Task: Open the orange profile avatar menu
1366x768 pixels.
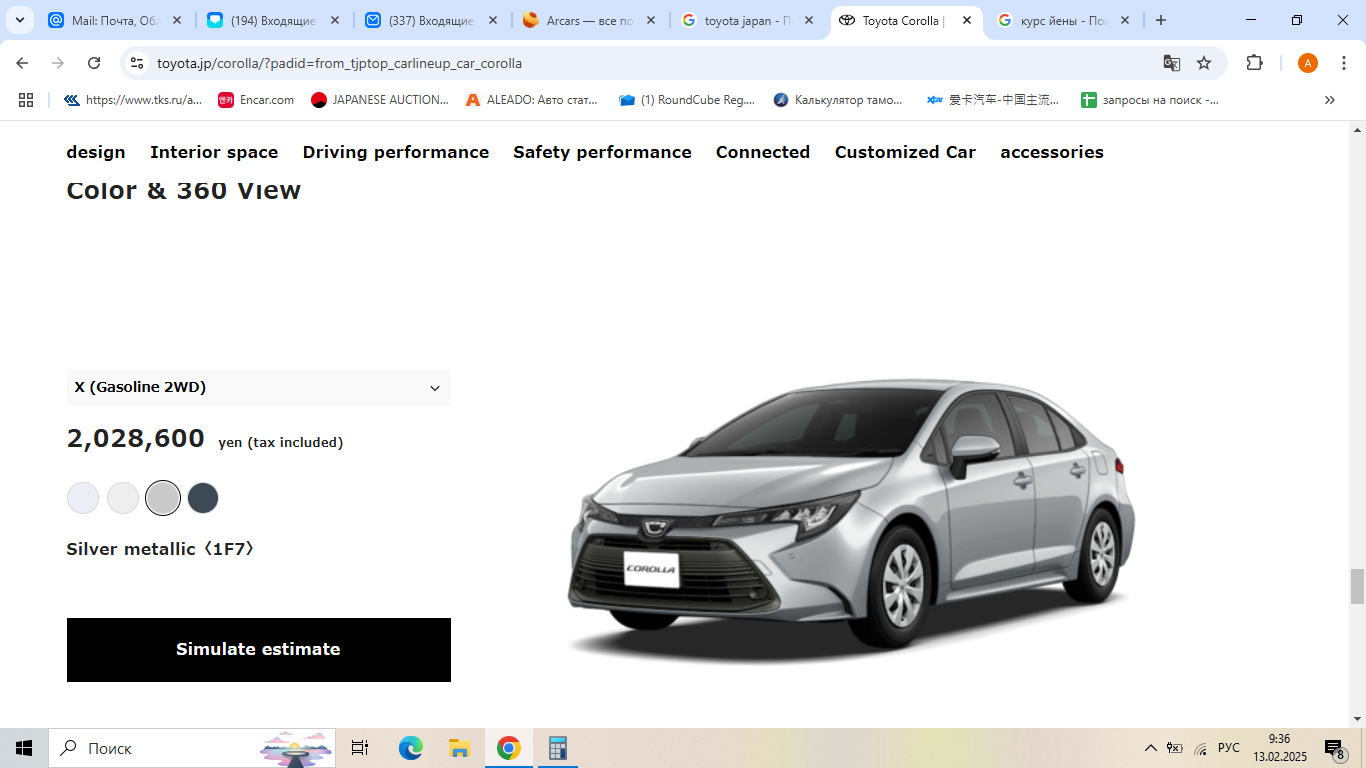Action: (x=1308, y=63)
